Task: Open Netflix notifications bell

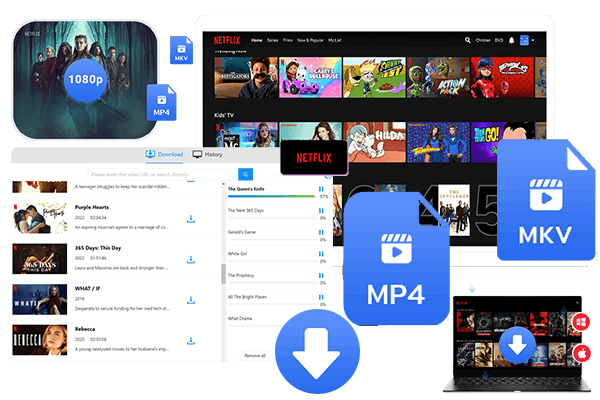Action: pos(512,40)
